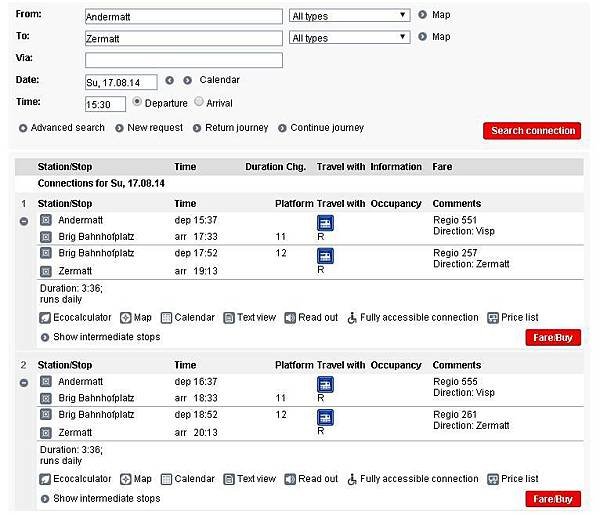
Task: Open Map for connection 2
Action: 136,479
